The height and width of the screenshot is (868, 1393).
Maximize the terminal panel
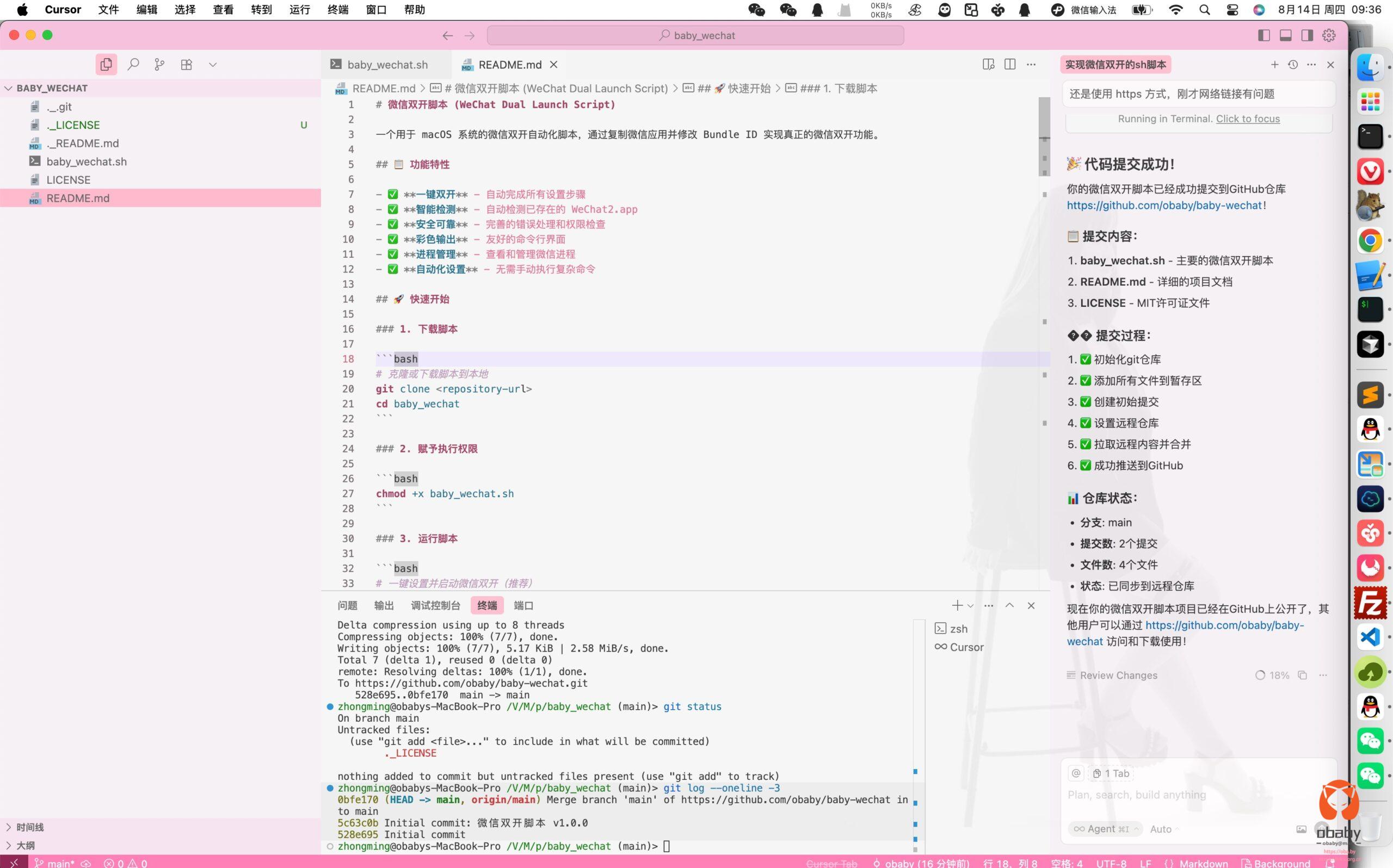[1009, 606]
